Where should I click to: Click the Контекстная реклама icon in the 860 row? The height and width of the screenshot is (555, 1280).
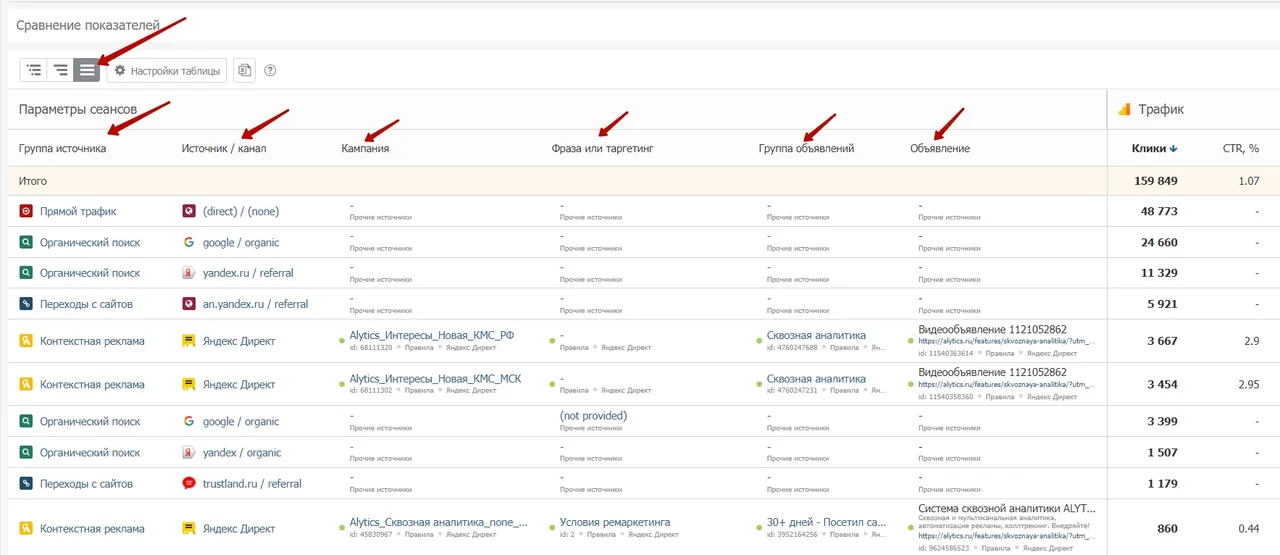26,528
